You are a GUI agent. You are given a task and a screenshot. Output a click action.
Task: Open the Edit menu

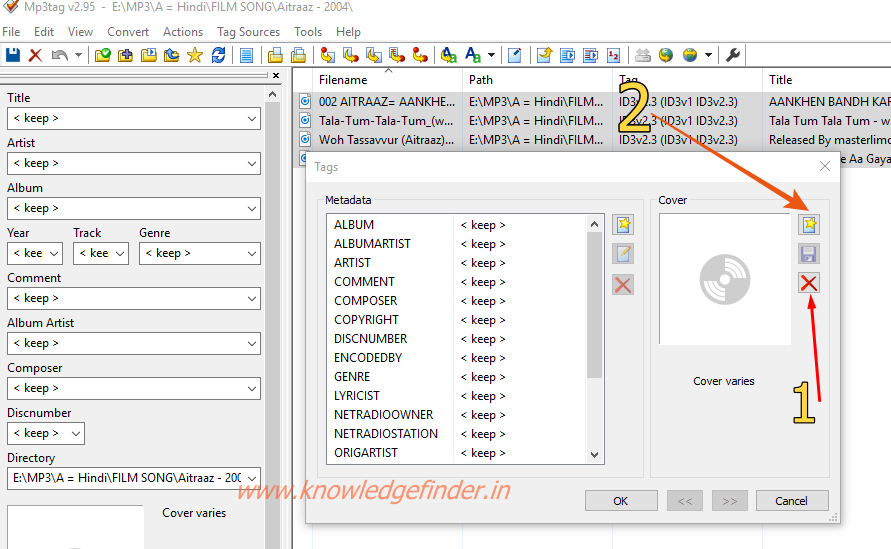[44, 32]
